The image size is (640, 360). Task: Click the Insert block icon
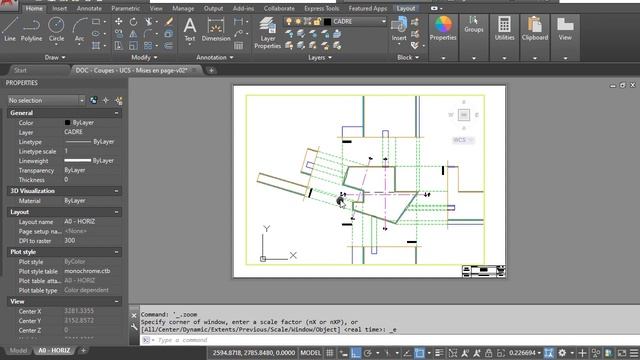(399, 29)
